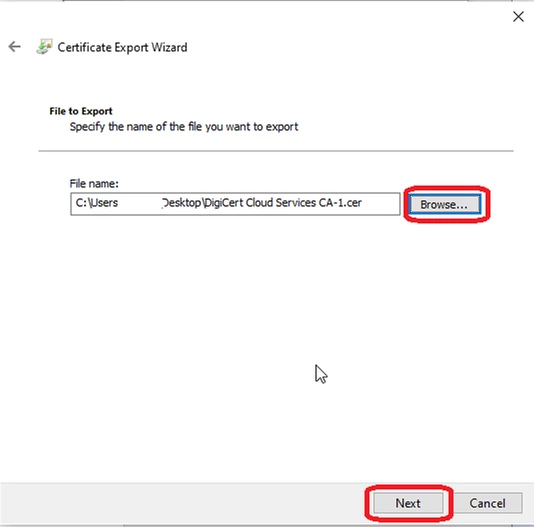Screen dimensions: 534x527
Task: Focus the File name input field
Action: 235,204
